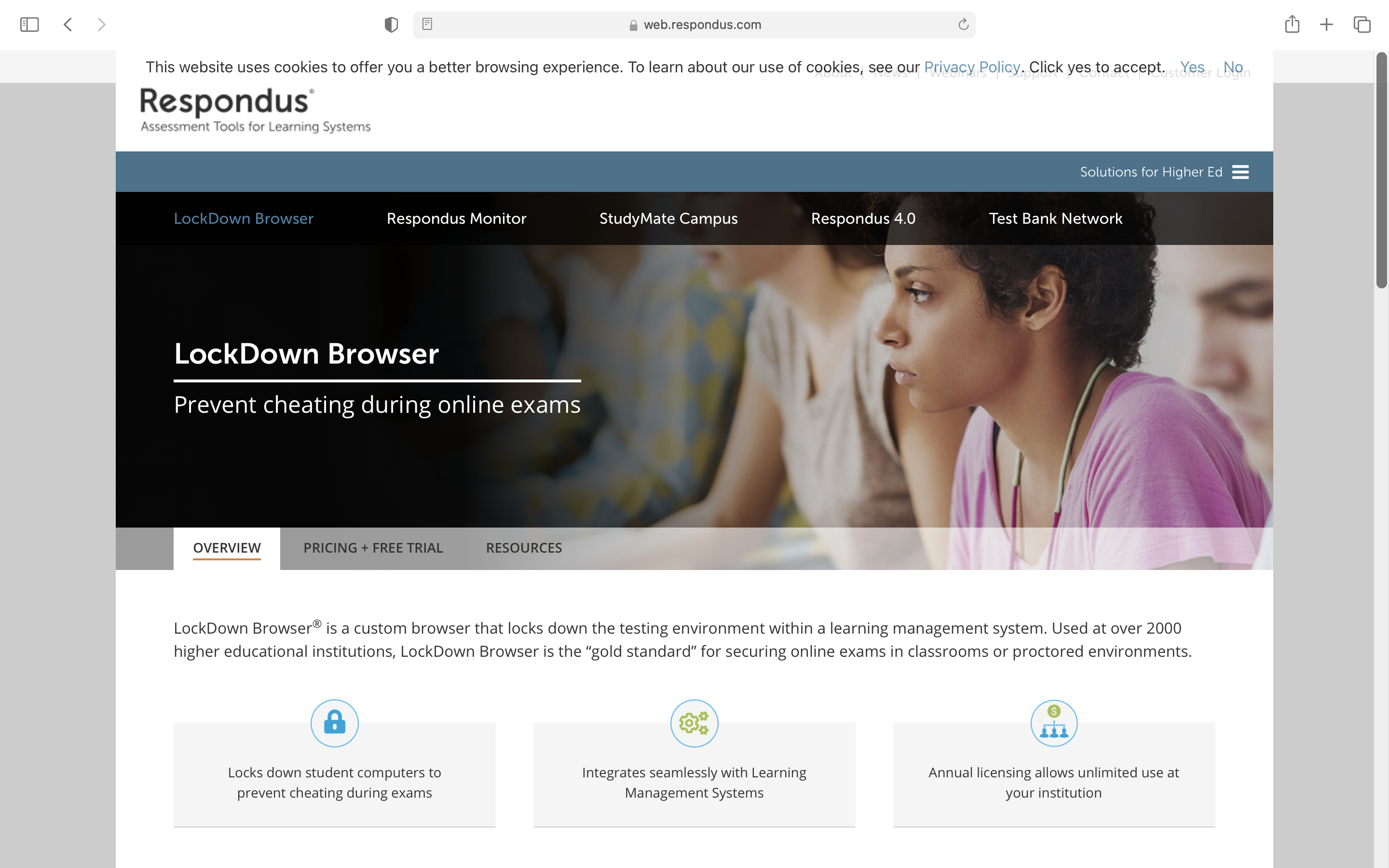Click the browser forward navigation chevron
Image resolution: width=1389 pixels, height=868 pixels.
pyautogui.click(x=100, y=25)
